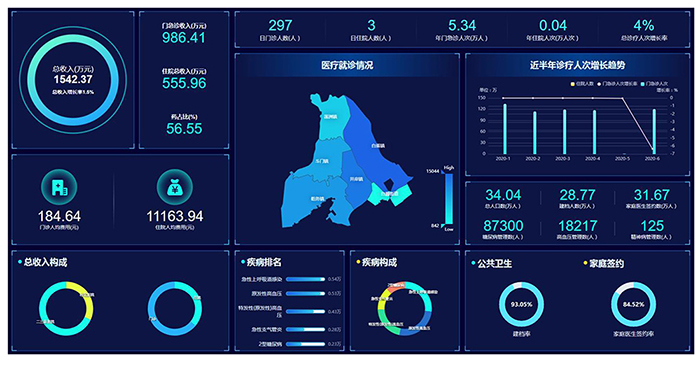Screen dimensions: 700x365
Task: Click the total income 1542.37 ring gauge
Action: click(73, 80)
